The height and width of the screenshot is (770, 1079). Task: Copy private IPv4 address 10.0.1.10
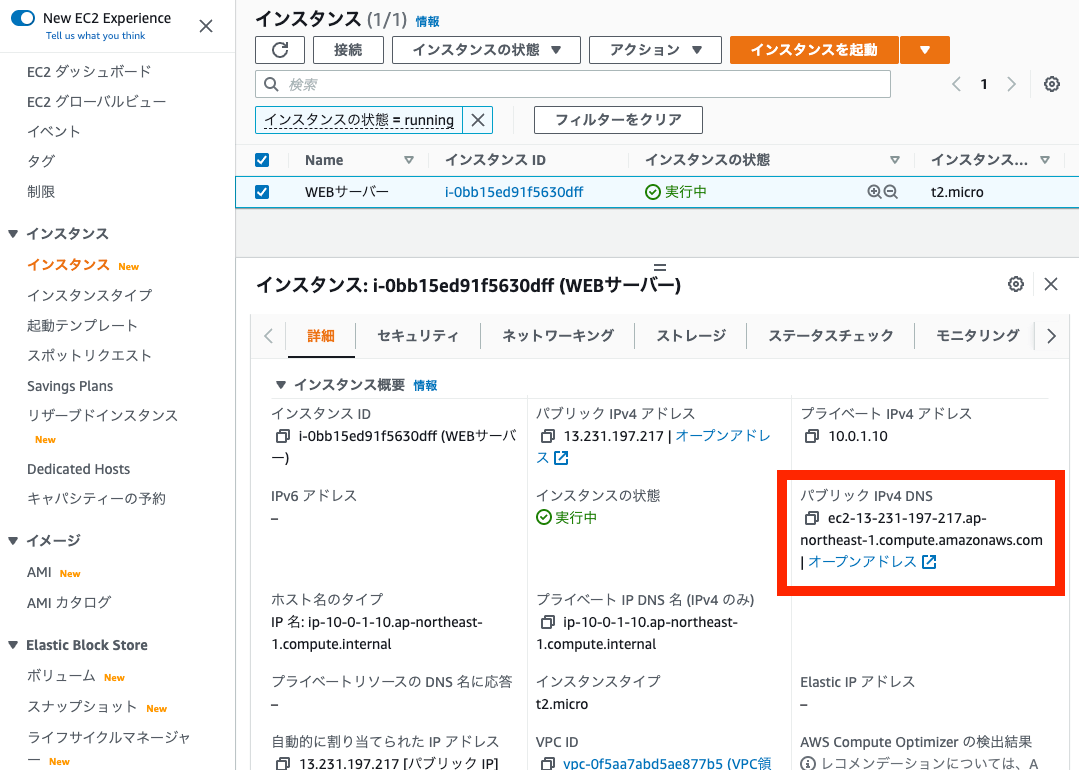(x=812, y=436)
